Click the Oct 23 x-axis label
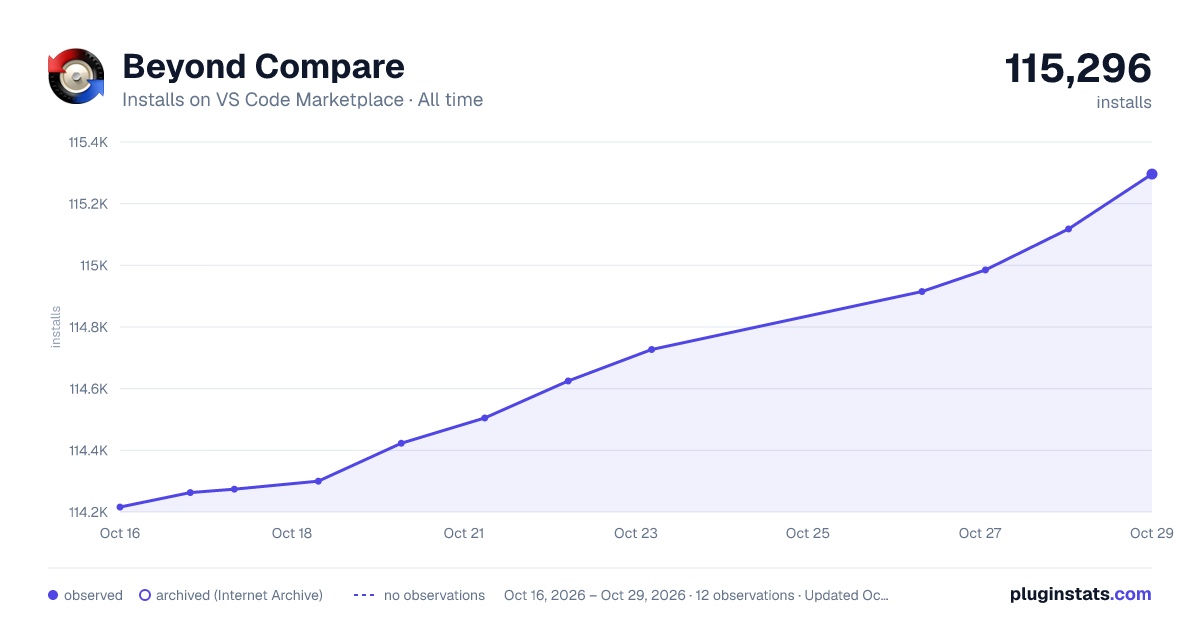This screenshot has height=630, width=1200. click(636, 533)
